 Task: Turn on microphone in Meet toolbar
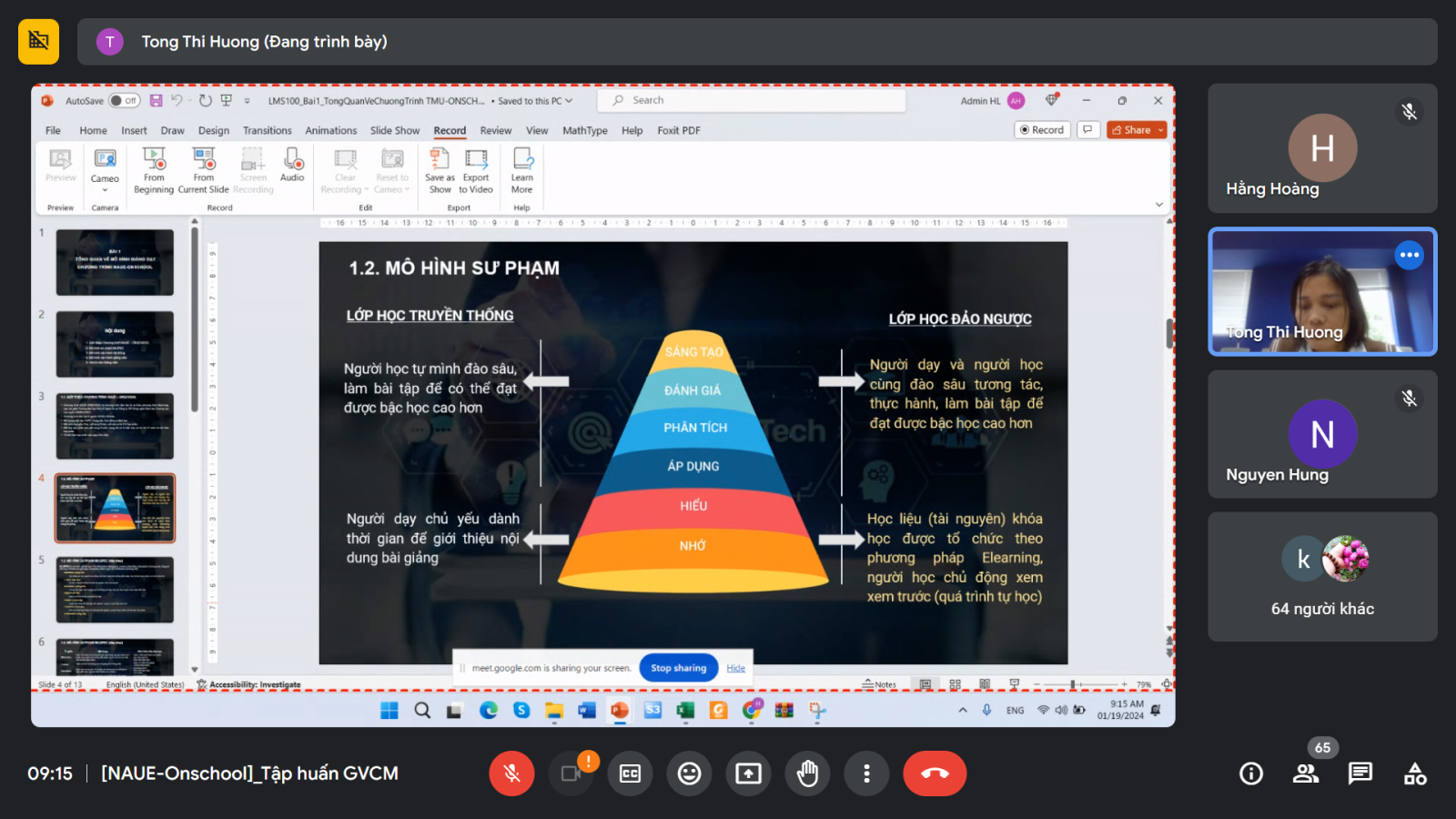[x=511, y=773]
